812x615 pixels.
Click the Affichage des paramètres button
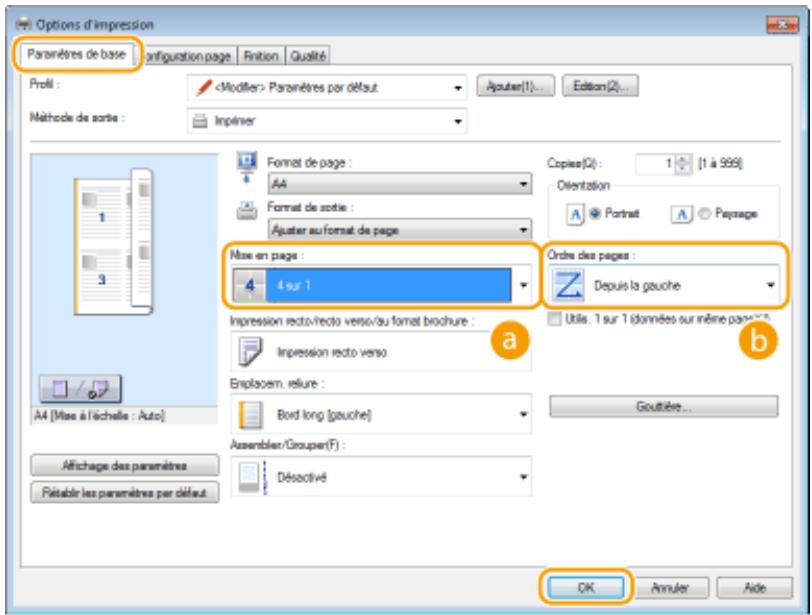click(x=124, y=466)
